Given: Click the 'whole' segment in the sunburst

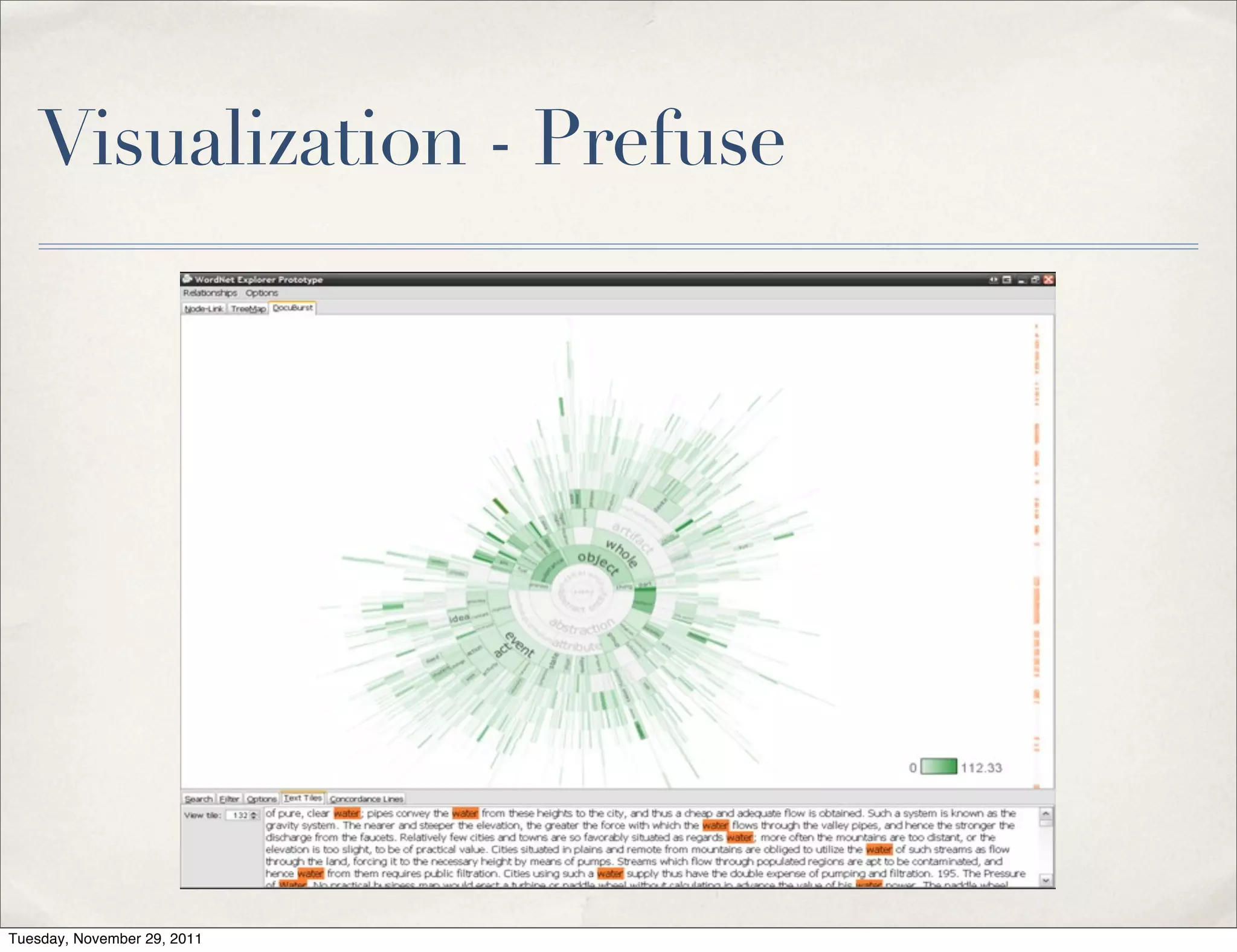Looking at the screenshot, I should (x=622, y=554).
